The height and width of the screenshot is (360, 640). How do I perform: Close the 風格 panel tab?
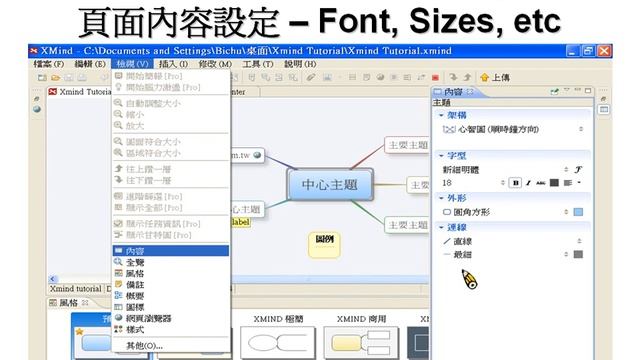pyautogui.click(x=85, y=303)
